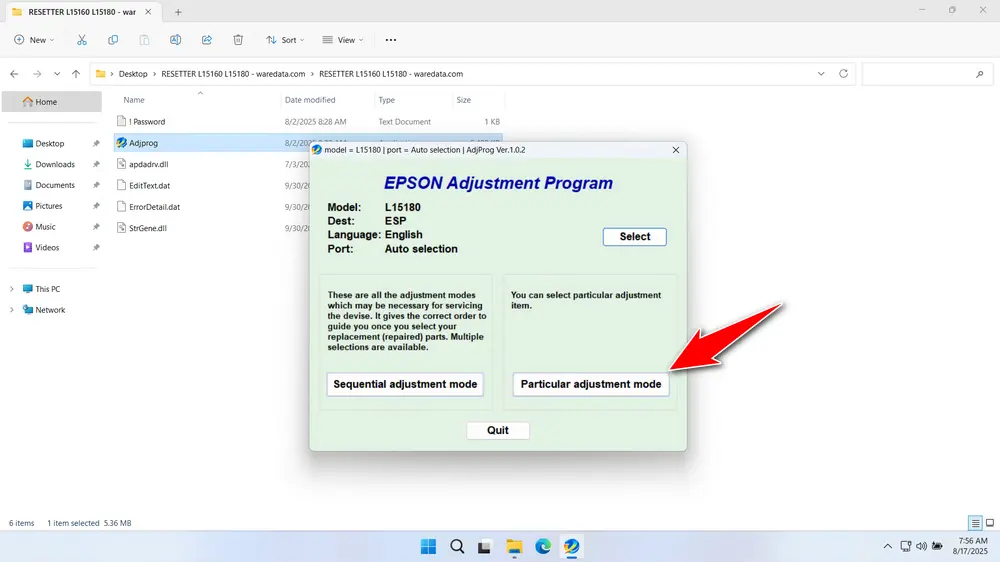Click the Select button in AdjProg dialog
The width and height of the screenshot is (1000, 562).
click(635, 237)
